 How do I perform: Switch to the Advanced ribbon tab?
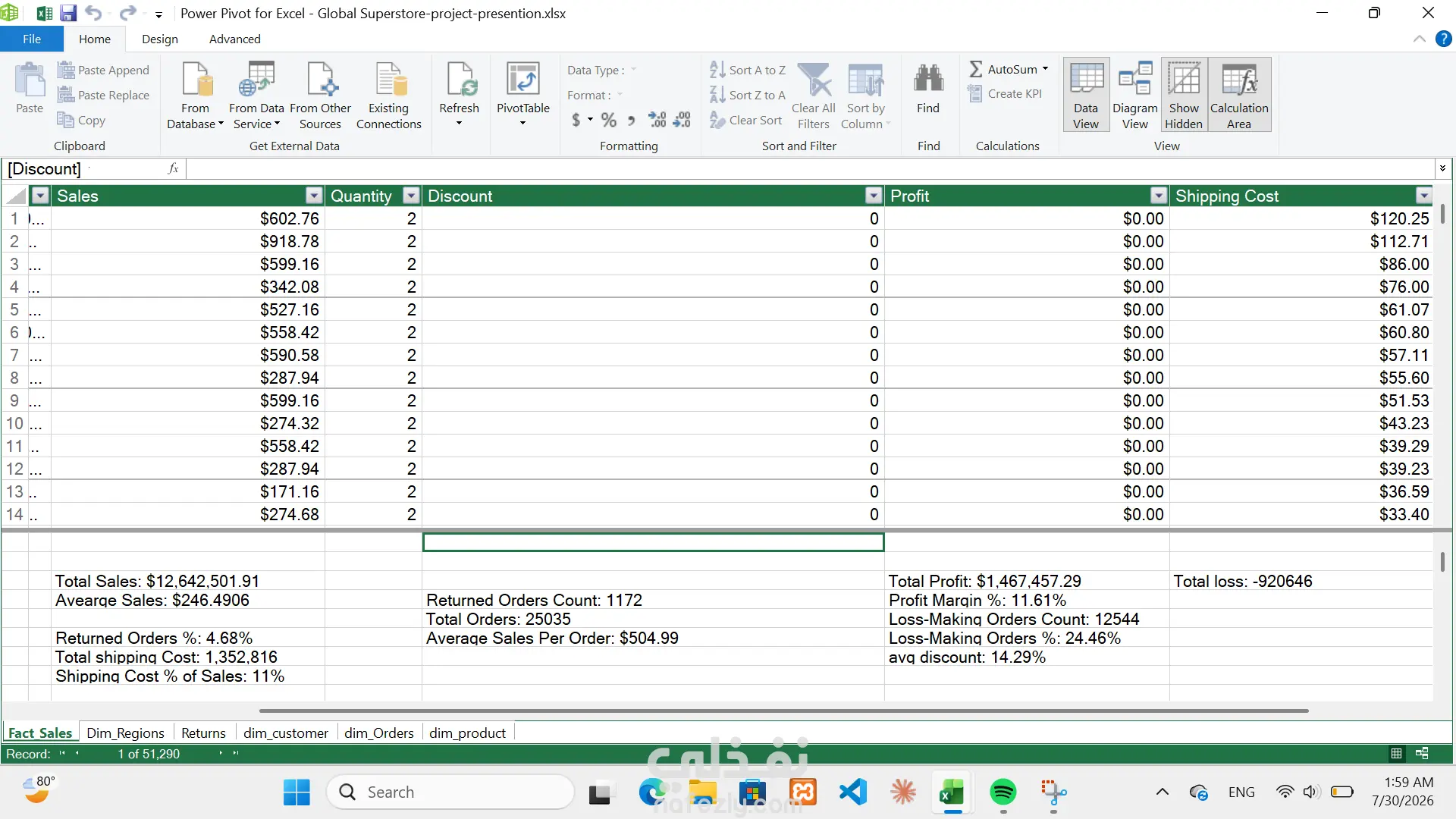(x=235, y=39)
